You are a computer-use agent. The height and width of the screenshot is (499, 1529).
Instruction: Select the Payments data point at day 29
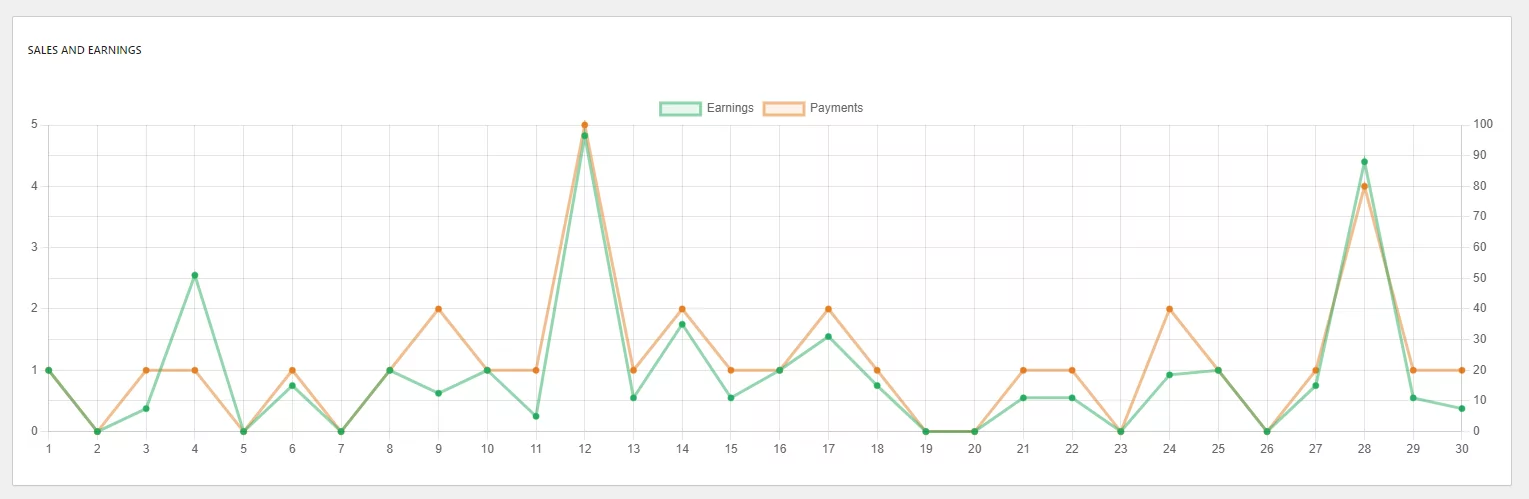click(x=1413, y=370)
